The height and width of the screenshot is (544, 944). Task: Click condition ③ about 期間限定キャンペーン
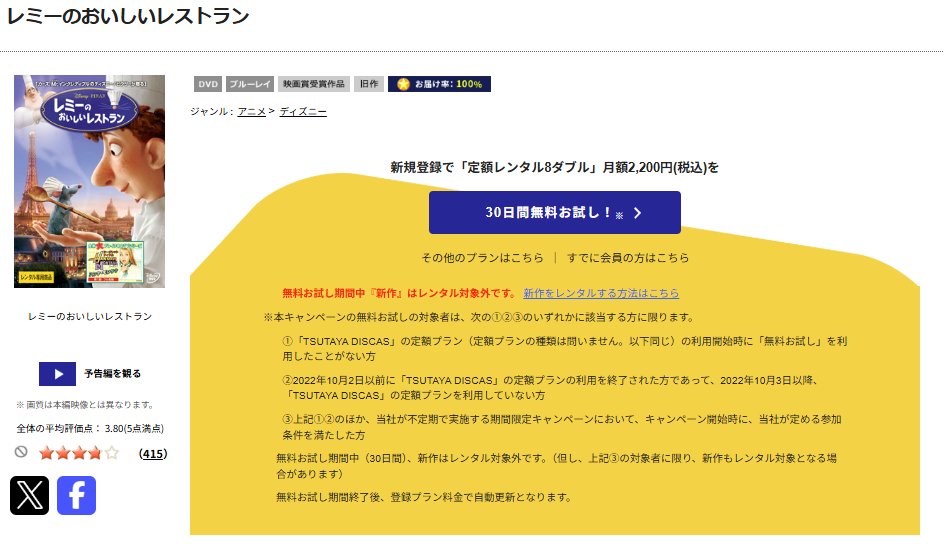coord(562,427)
